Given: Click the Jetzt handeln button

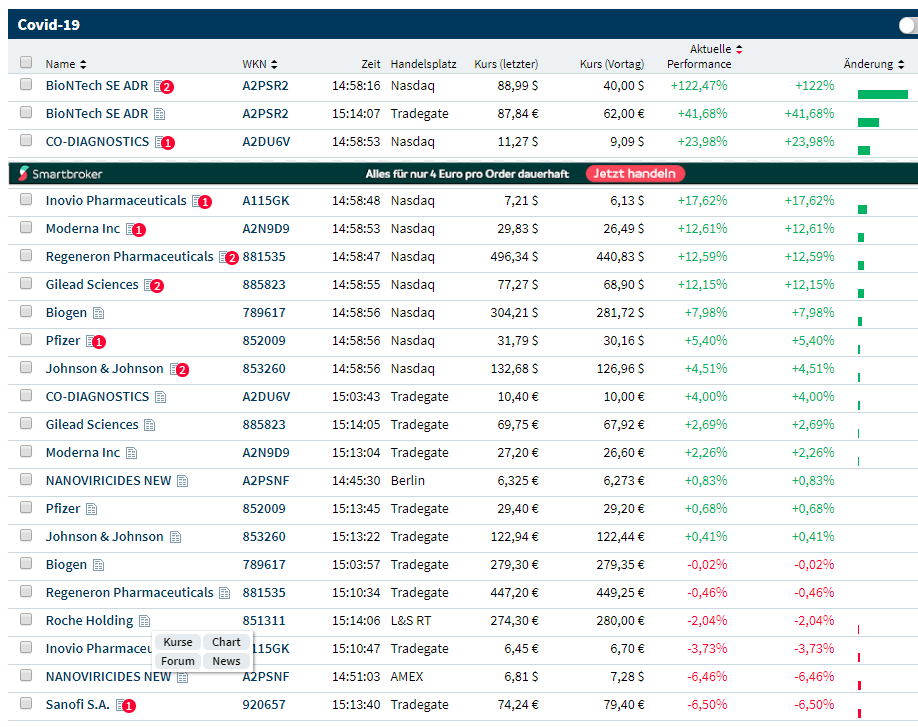Looking at the screenshot, I should 635,173.
